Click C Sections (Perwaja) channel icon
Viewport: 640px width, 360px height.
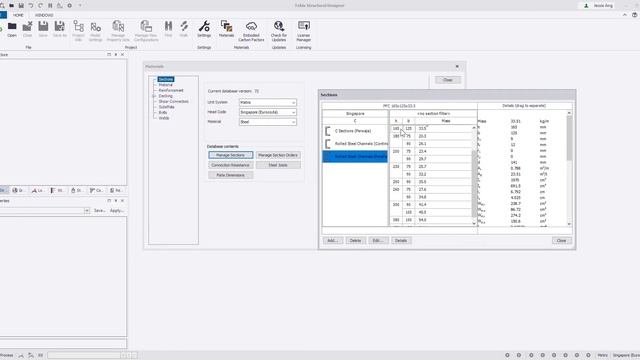point(328,131)
